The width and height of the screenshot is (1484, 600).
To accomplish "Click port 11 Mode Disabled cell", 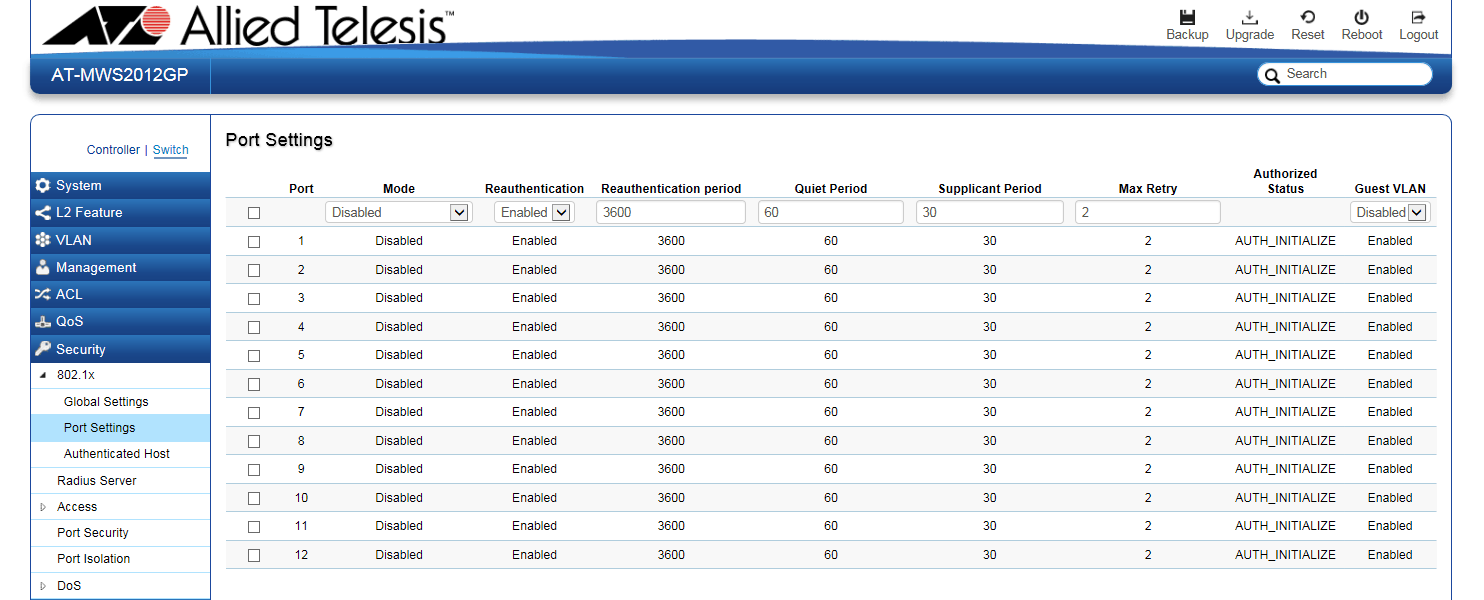I will pos(399,526).
